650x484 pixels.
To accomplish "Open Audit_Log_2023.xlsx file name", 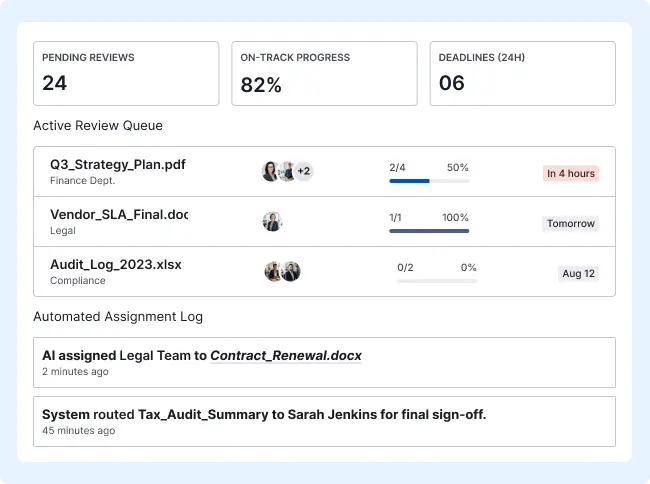I will [x=116, y=265].
